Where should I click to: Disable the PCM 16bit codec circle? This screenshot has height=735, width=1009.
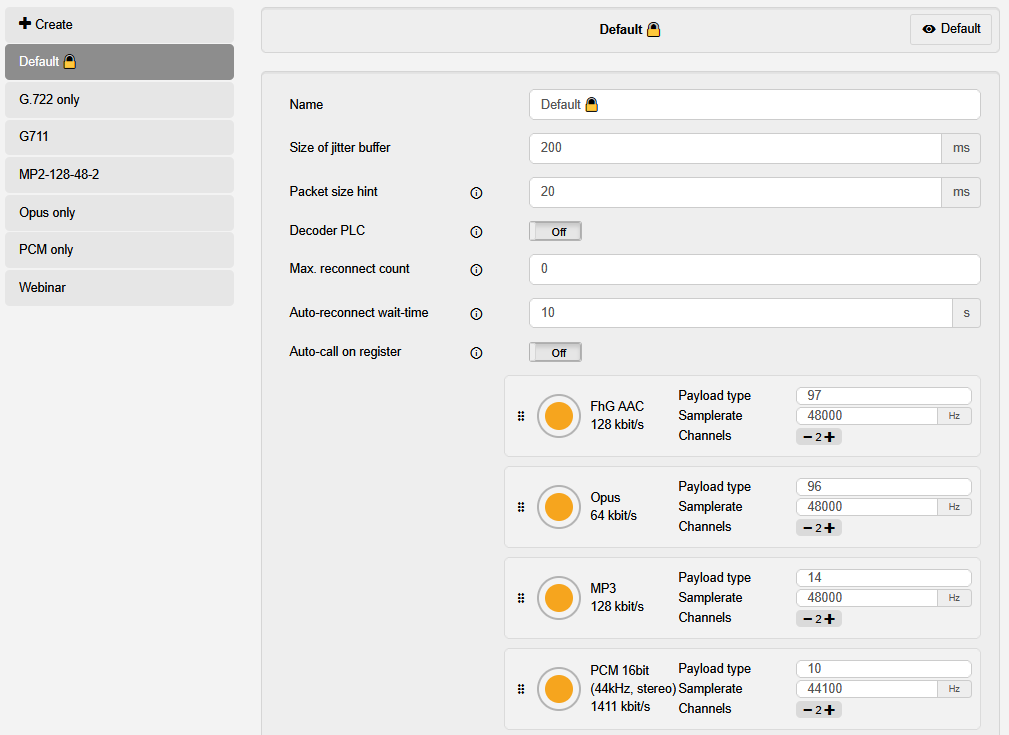(558, 689)
